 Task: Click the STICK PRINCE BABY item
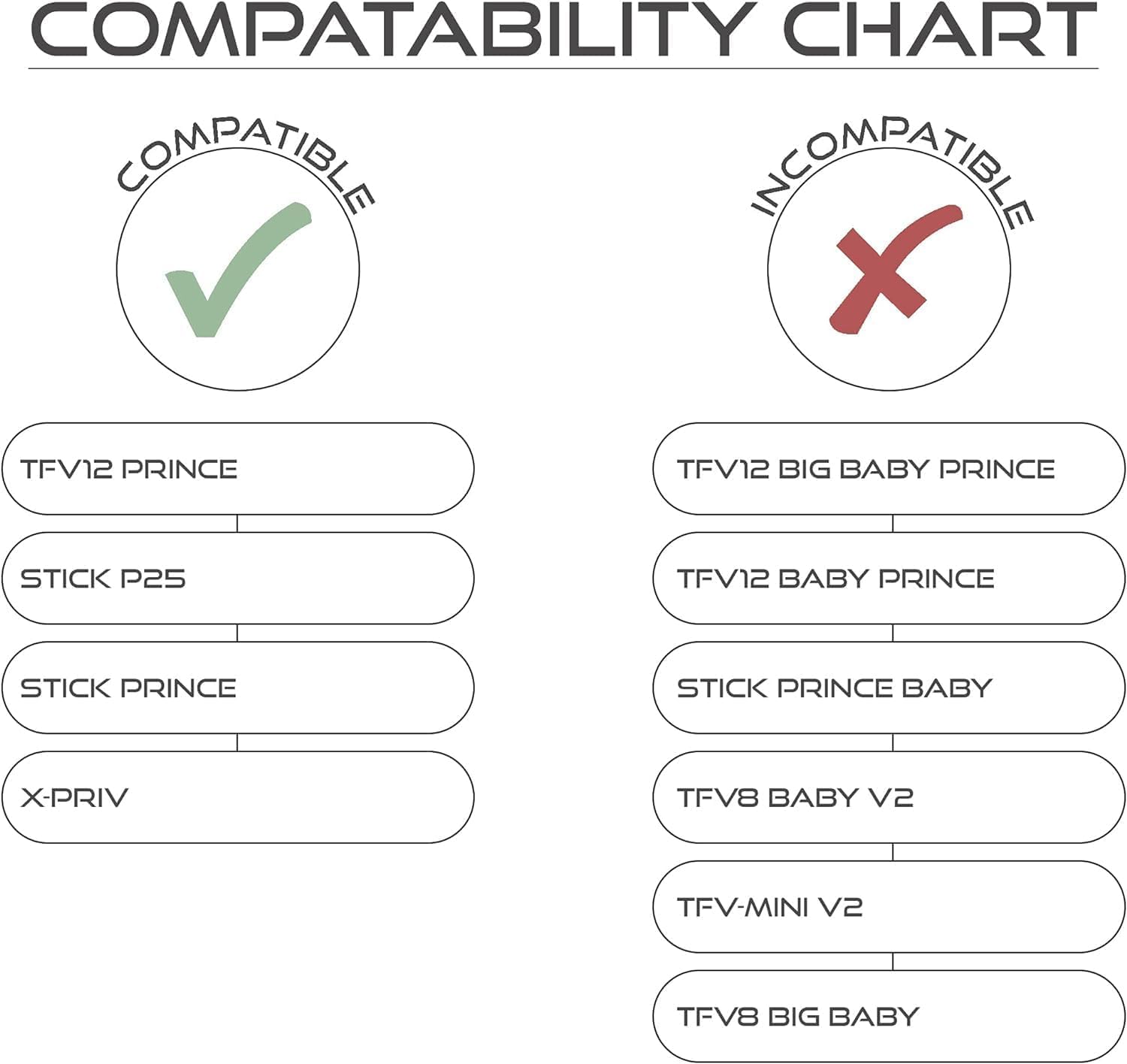[x=888, y=688]
